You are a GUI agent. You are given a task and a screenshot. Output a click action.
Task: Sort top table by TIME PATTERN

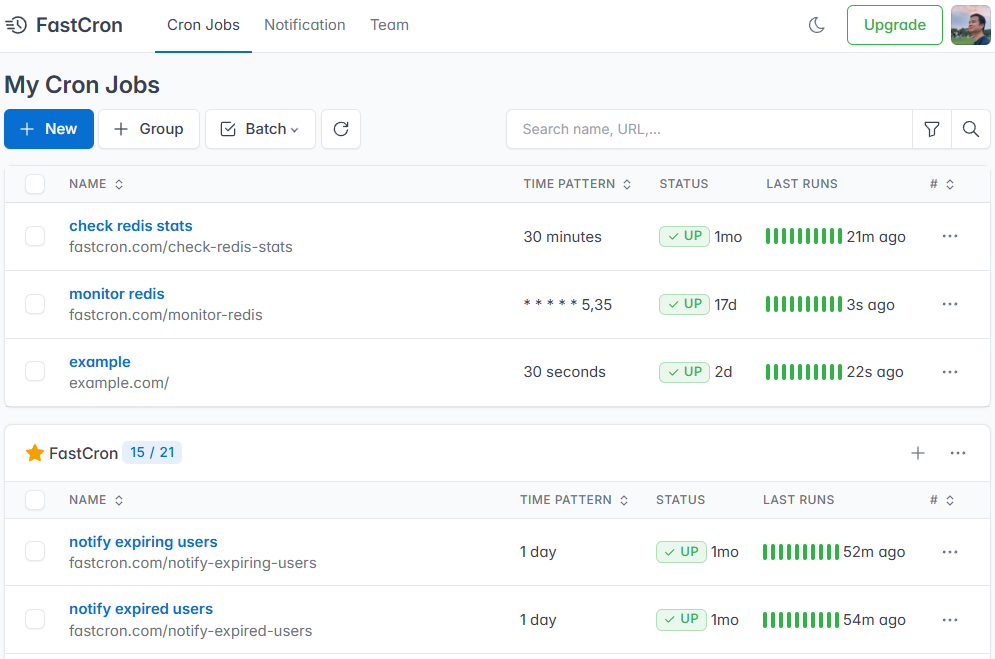tap(577, 184)
